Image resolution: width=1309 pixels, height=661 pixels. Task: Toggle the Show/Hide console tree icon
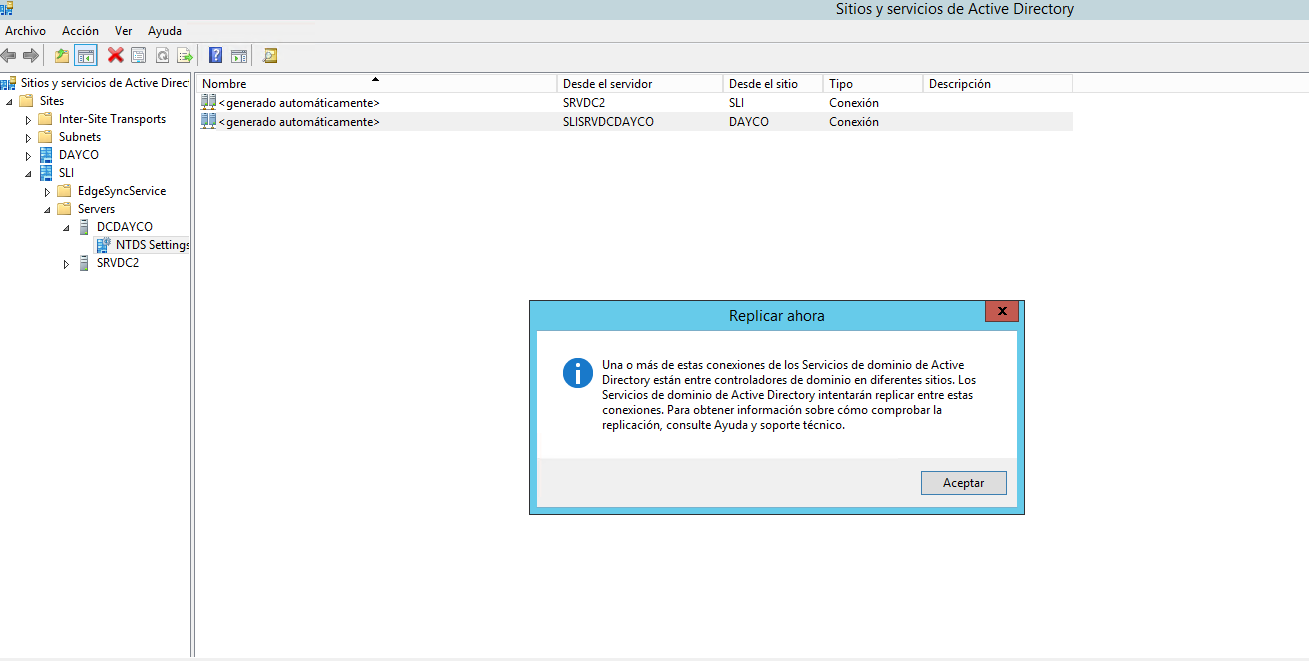pos(86,56)
